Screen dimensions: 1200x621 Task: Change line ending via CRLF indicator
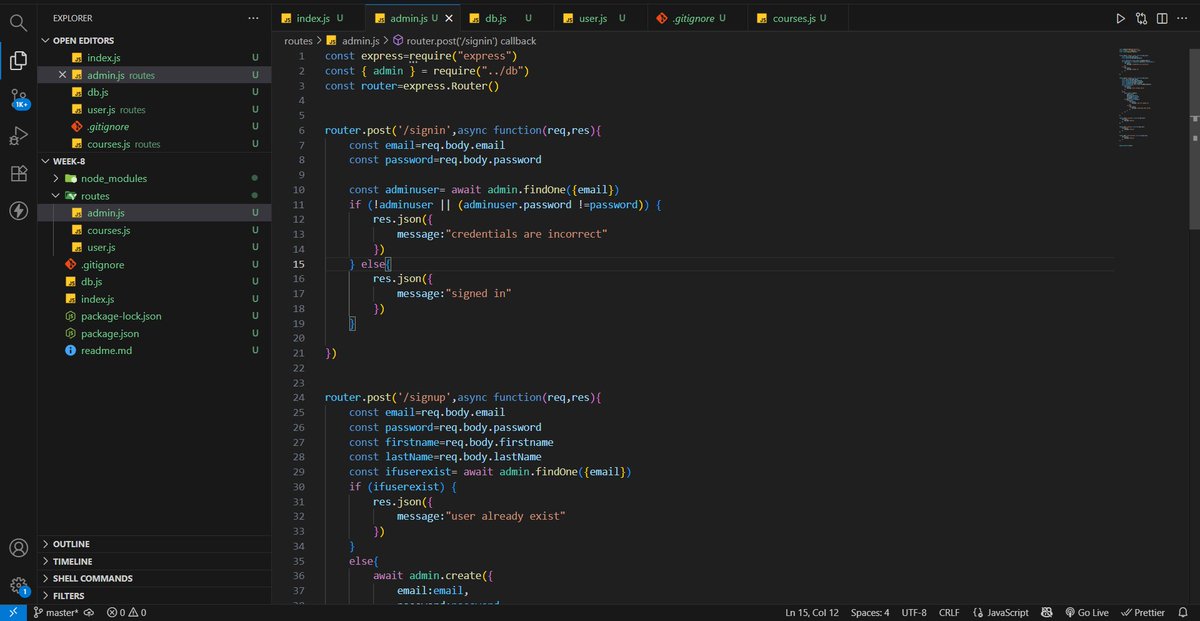coord(949,612)
